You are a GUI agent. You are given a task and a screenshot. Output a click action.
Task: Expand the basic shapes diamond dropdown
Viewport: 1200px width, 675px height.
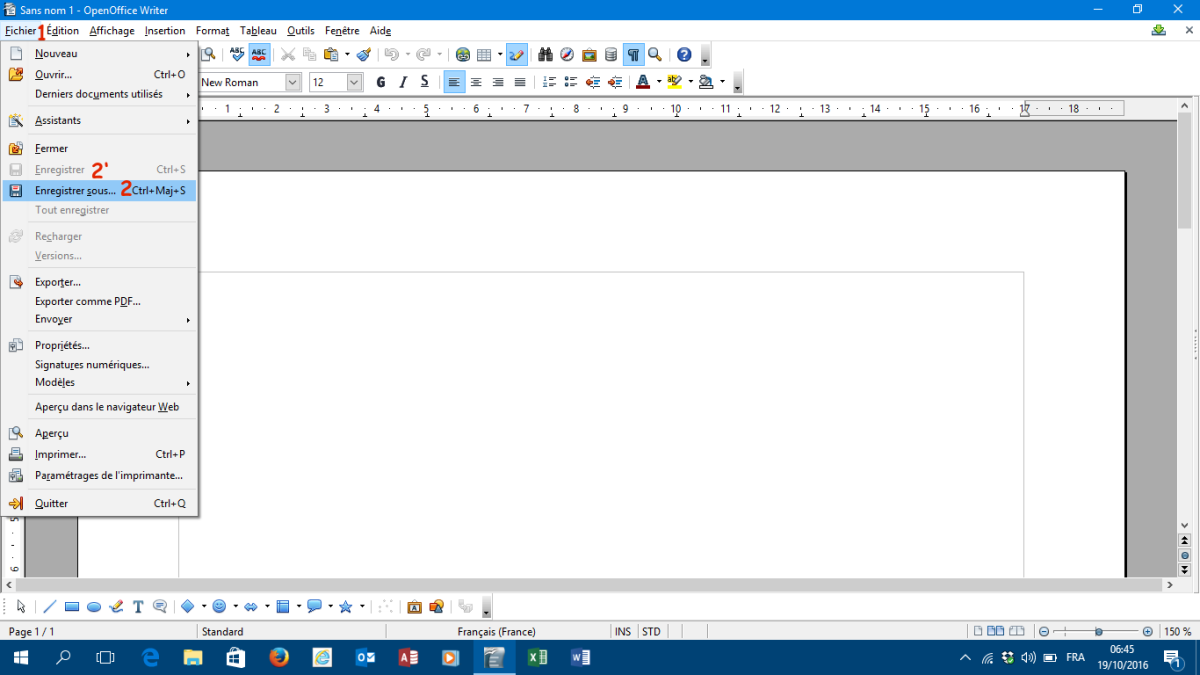(204, 606)
